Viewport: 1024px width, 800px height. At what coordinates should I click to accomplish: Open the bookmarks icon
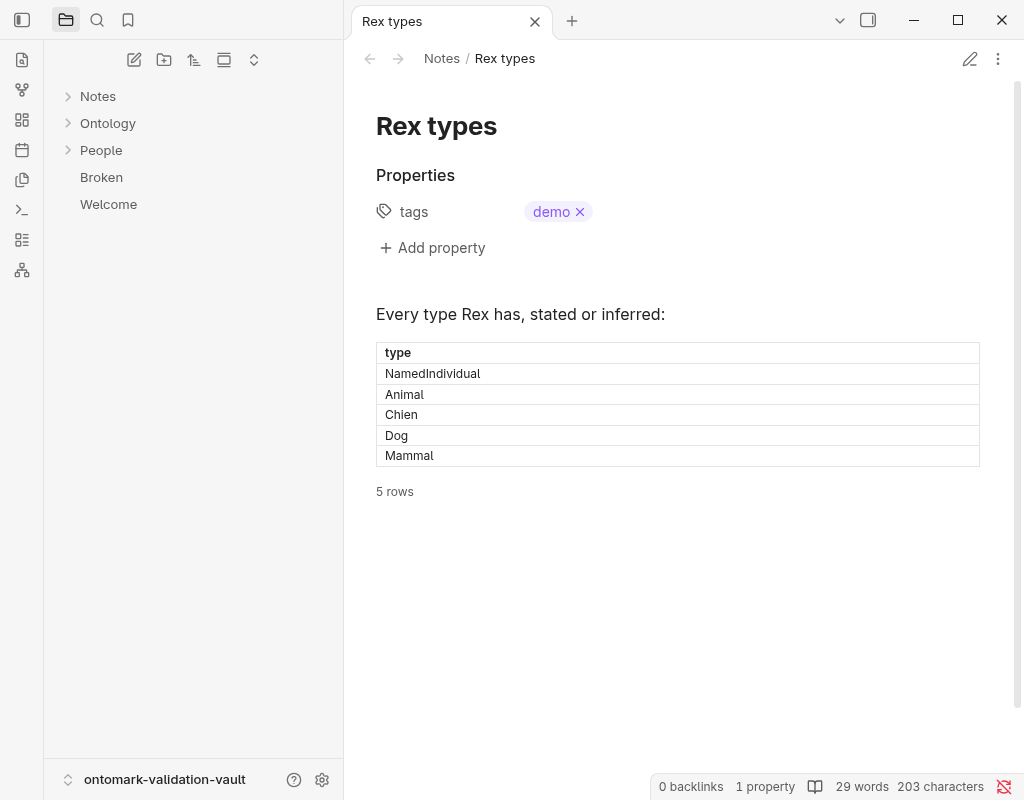128,20
